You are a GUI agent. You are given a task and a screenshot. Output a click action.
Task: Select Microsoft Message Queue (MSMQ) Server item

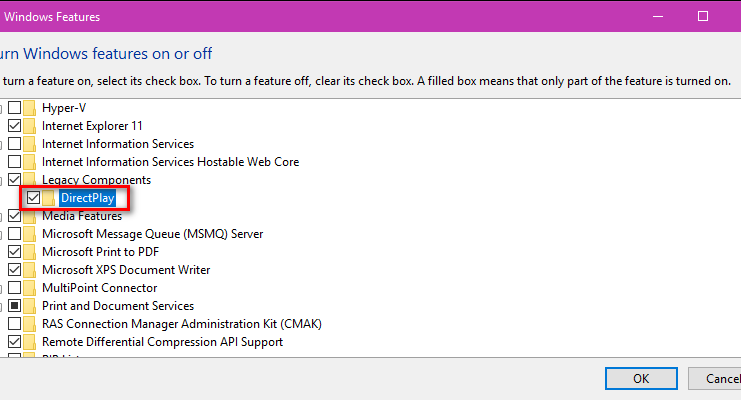click(x=152, y=234)
